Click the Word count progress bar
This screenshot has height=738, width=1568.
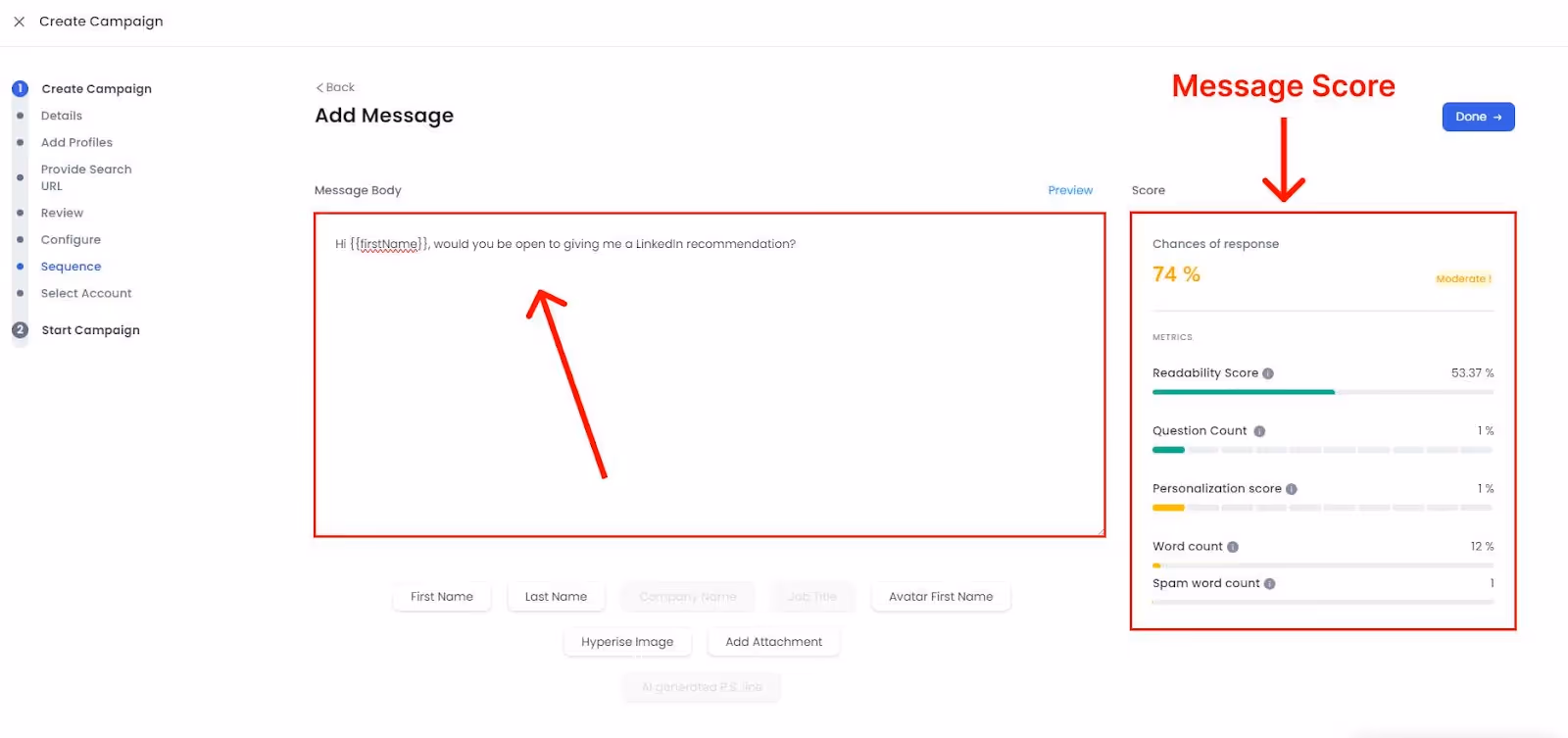click(x=1323, y=566)
